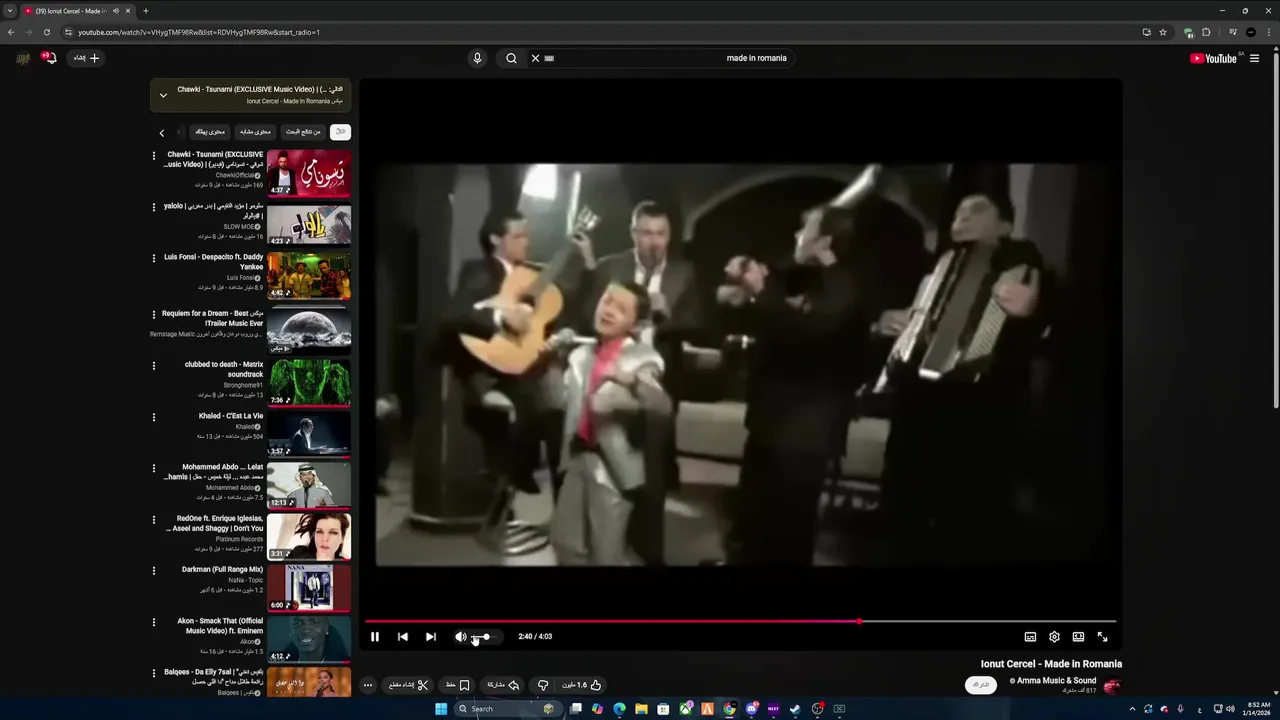Dislike the video with thumbs down
The image size is (1280, 720).
tap(543, 685)
